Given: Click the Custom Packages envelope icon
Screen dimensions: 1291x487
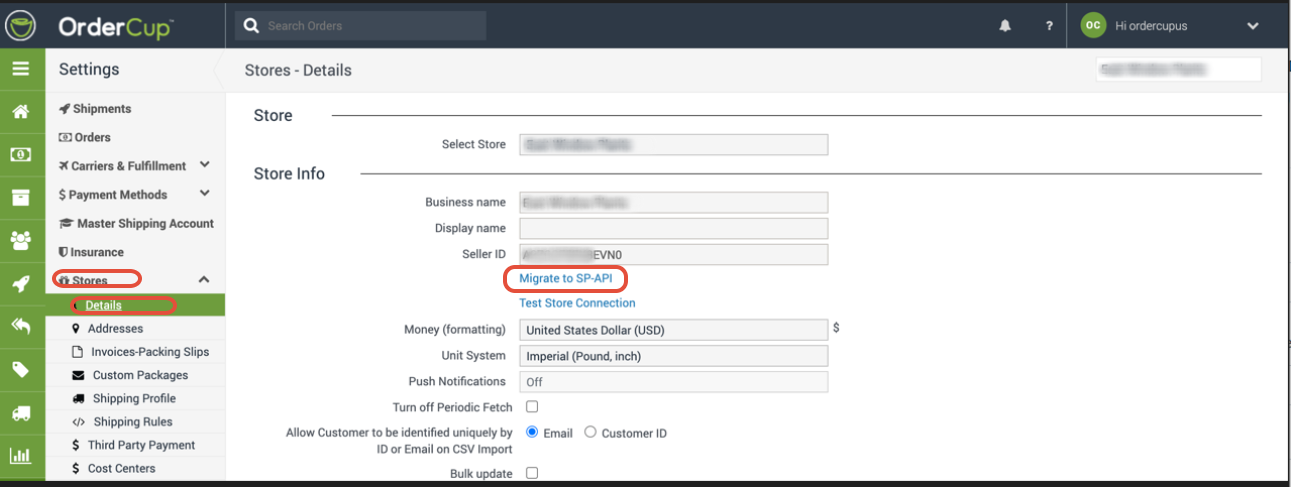Looking at the screenshot, I should (x=78, y=375).
